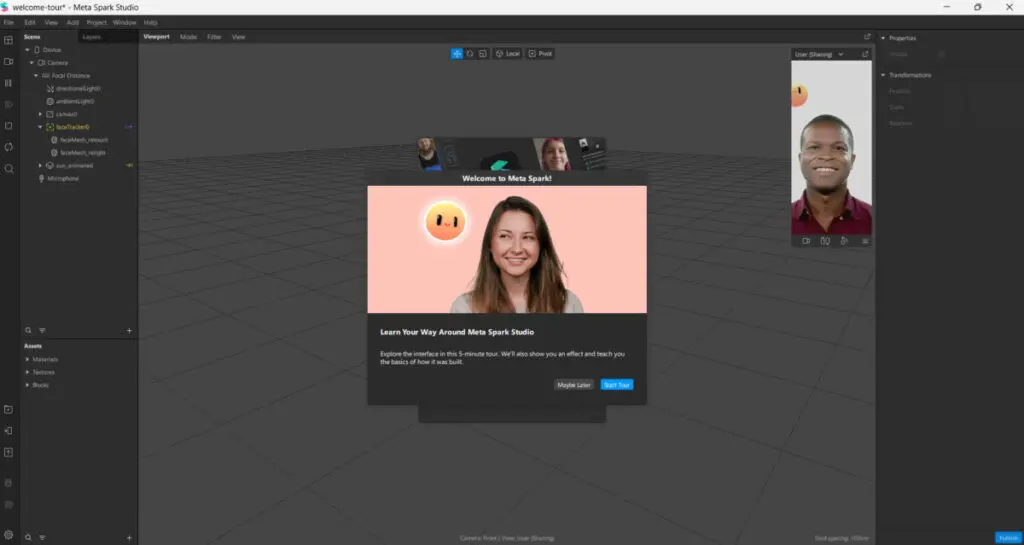Image resolution: width=1024 pixels, height=545 pixels.
Task: Select the scale manipulator tool
Action: (x=483, y=54)
